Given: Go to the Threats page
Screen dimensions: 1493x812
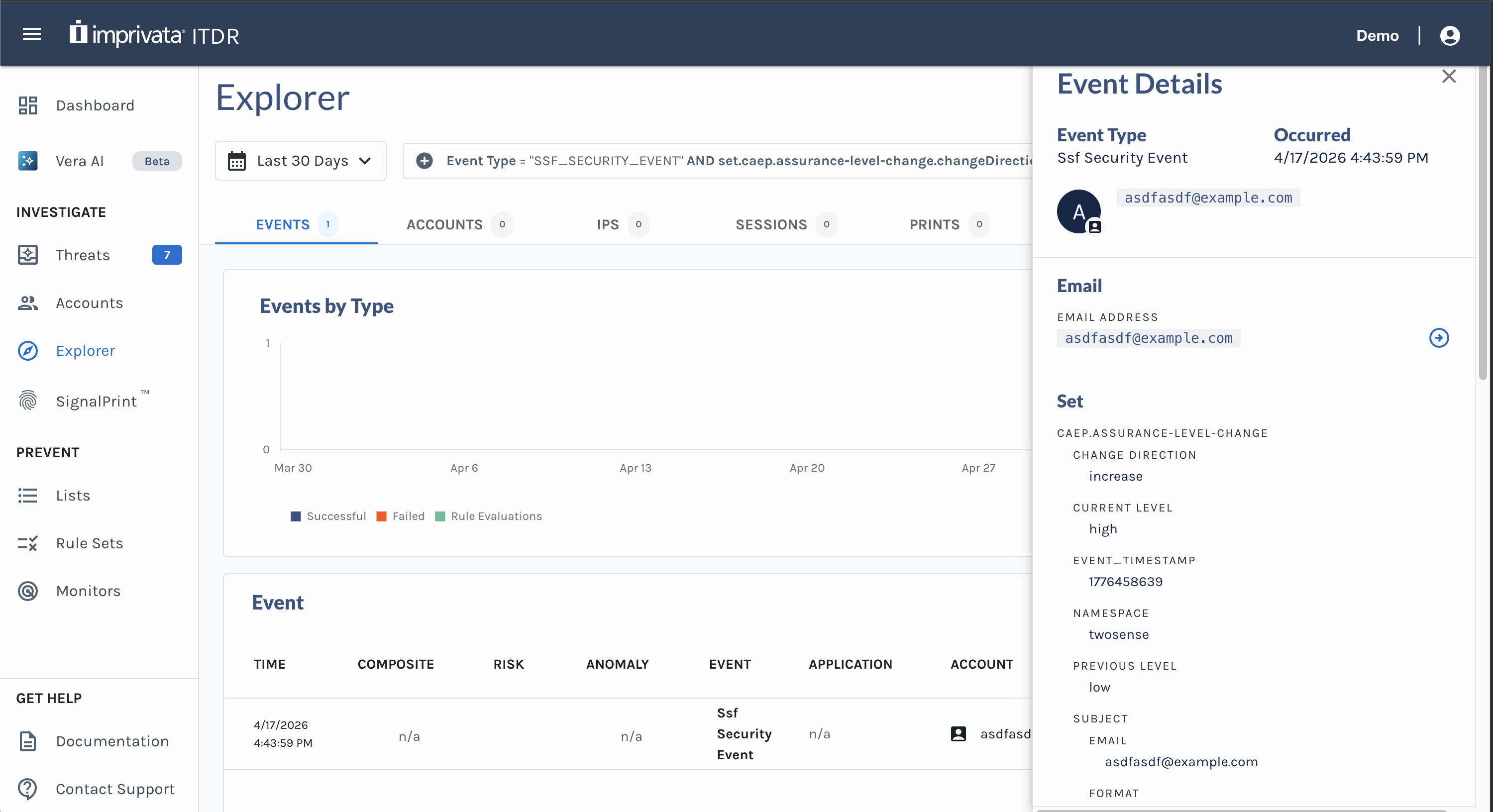Looking at the screenshot, I should pyautogui.click(x=82, y=255).
